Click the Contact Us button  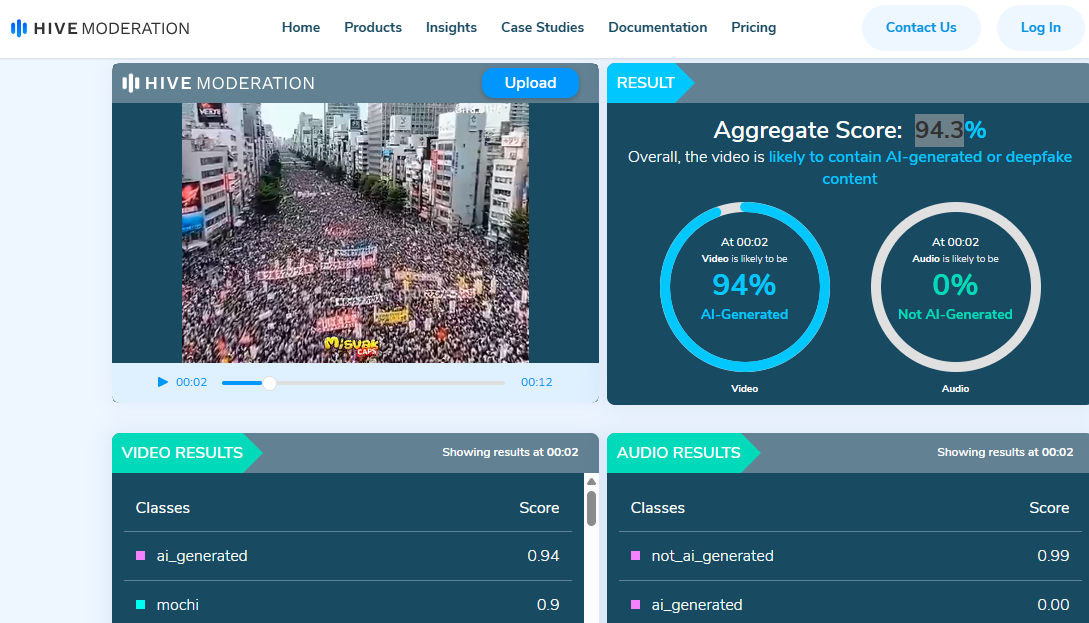click(x=921, y=28)
